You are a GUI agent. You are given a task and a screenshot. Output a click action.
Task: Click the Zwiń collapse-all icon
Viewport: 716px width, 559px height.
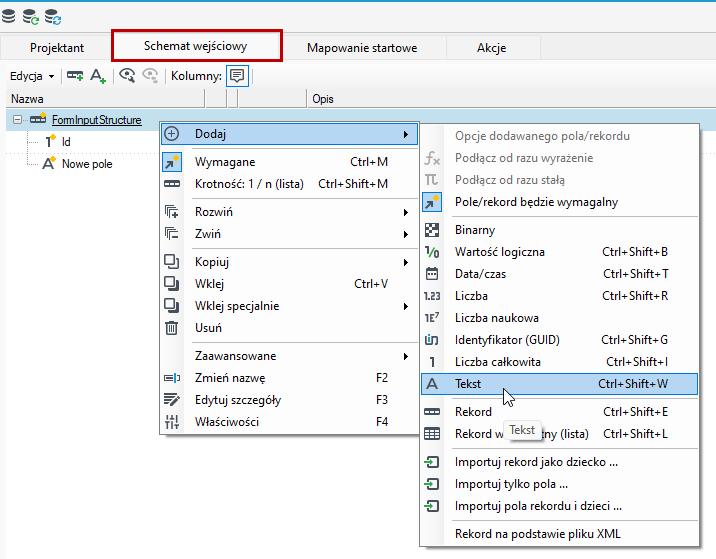[172, 234]
